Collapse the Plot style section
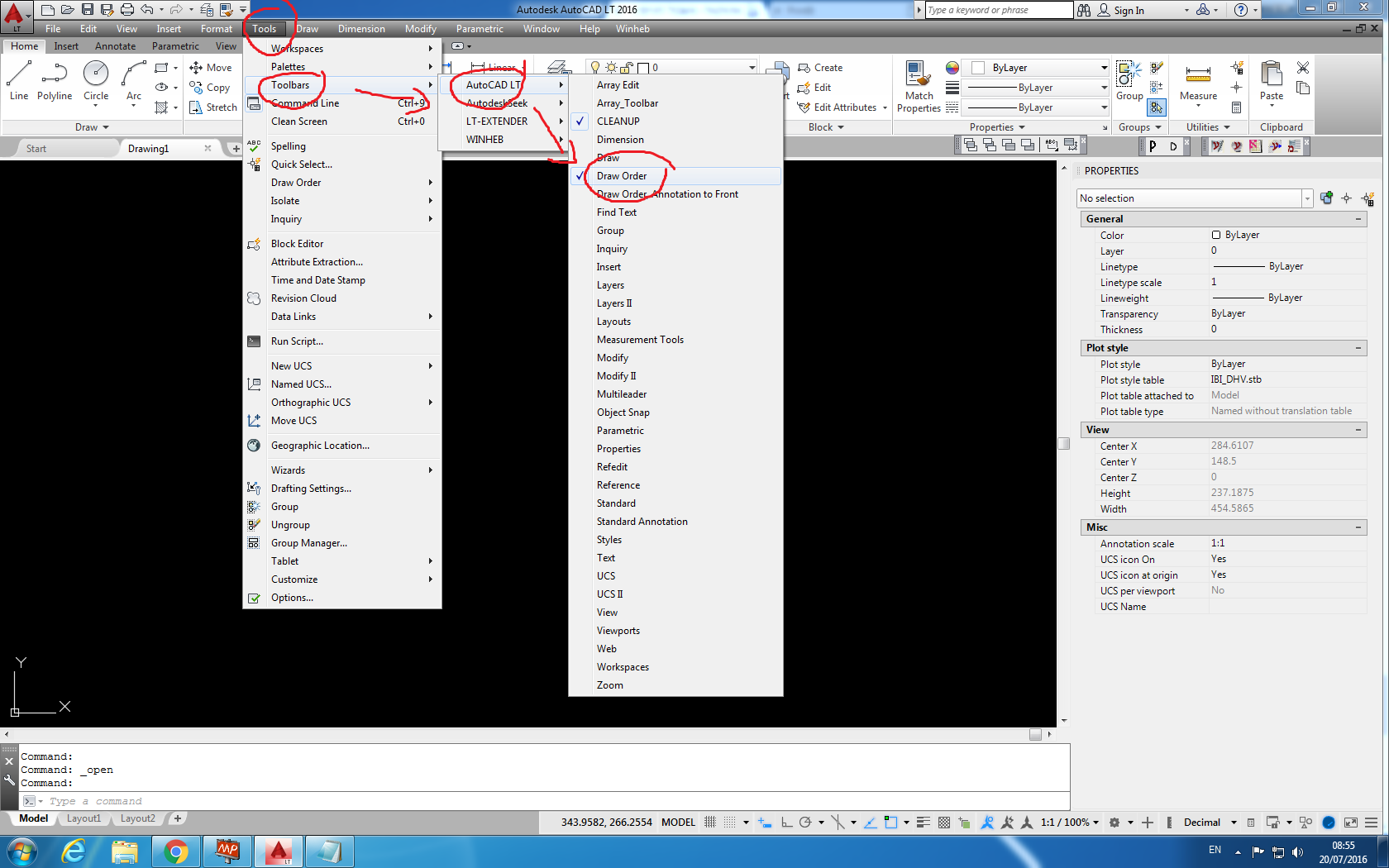 click(1358, 348)
